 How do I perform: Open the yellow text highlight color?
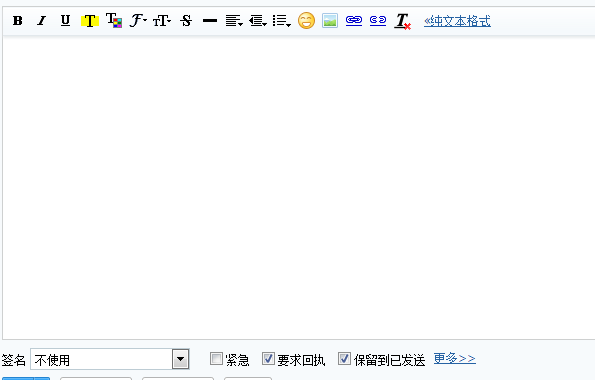[90, 21]
